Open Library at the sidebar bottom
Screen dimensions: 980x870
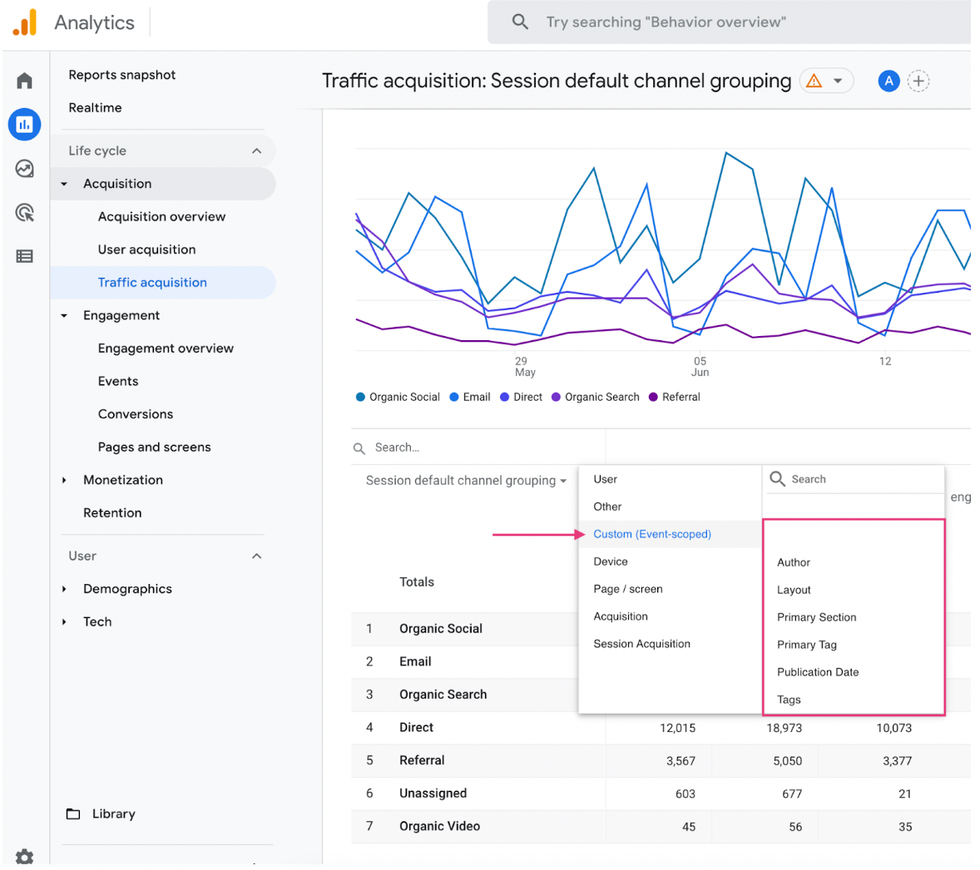click(x=113, y=814)
